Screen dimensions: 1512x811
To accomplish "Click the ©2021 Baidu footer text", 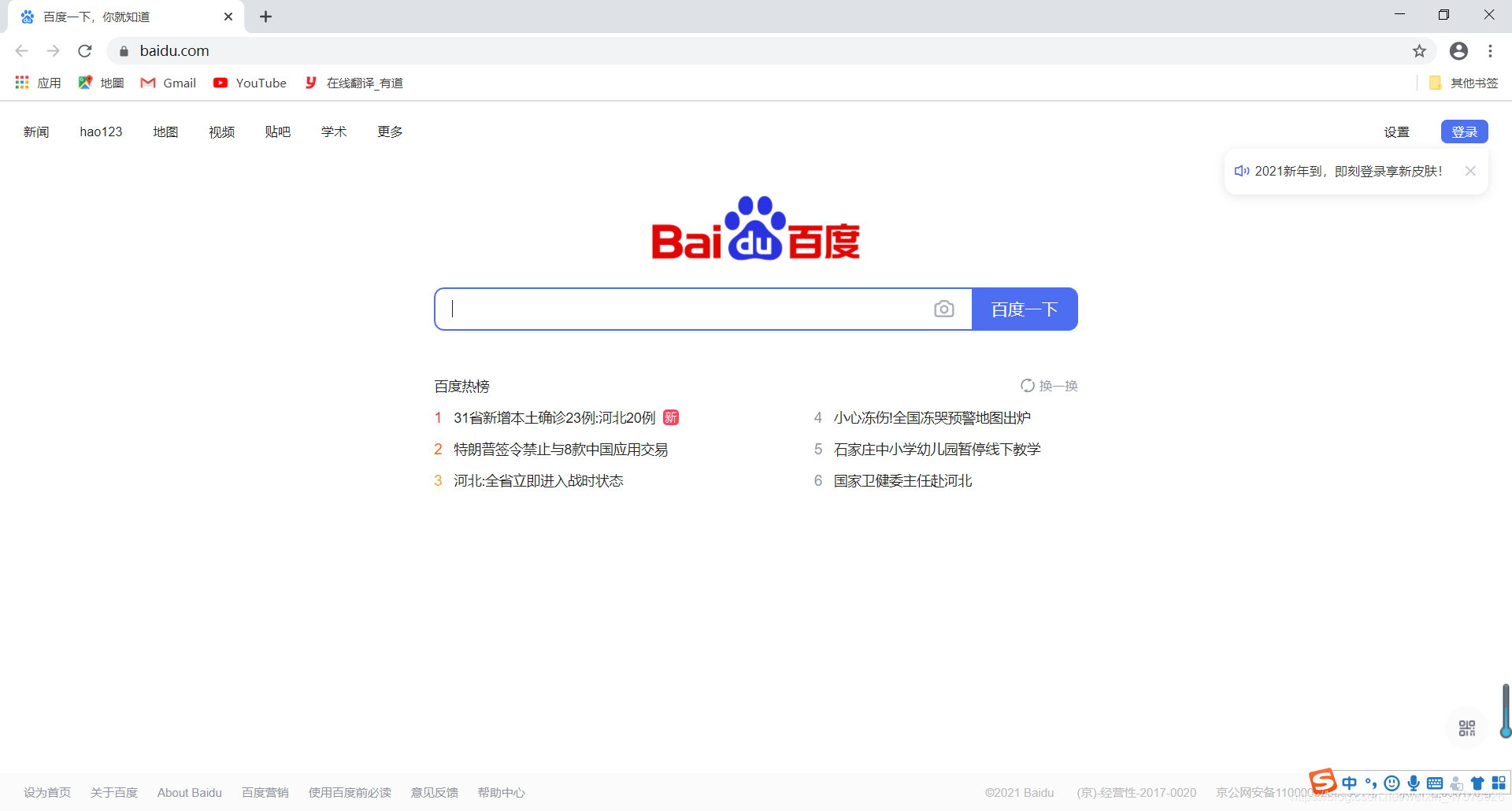I will click(x=1019, y=792).
